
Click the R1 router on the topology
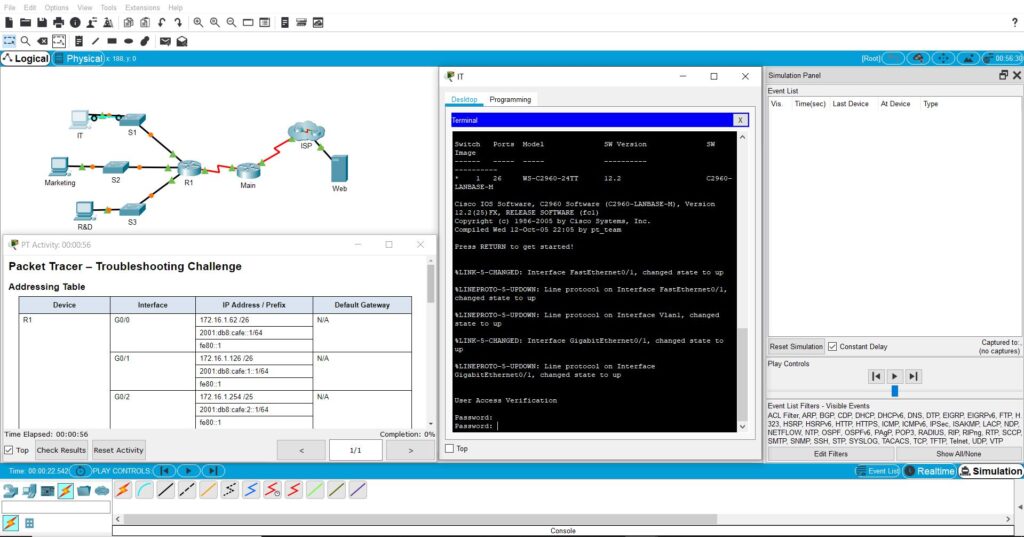click(x=189, y=169)
